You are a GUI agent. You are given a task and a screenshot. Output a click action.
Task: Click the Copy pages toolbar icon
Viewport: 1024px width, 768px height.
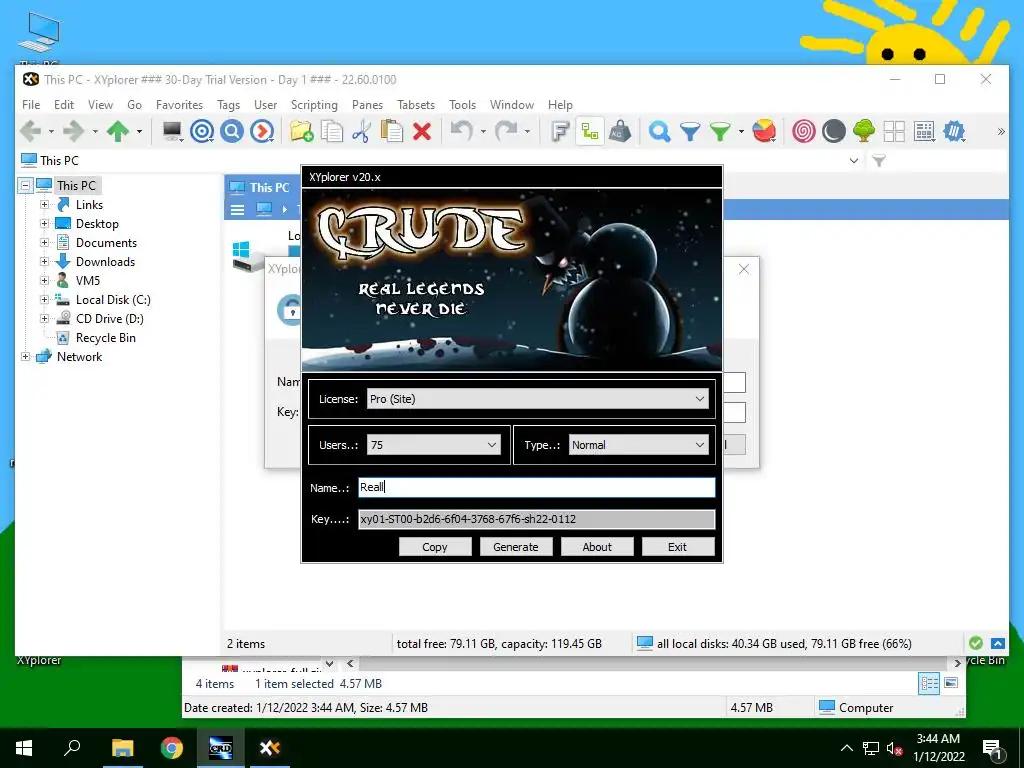(332, 131)
